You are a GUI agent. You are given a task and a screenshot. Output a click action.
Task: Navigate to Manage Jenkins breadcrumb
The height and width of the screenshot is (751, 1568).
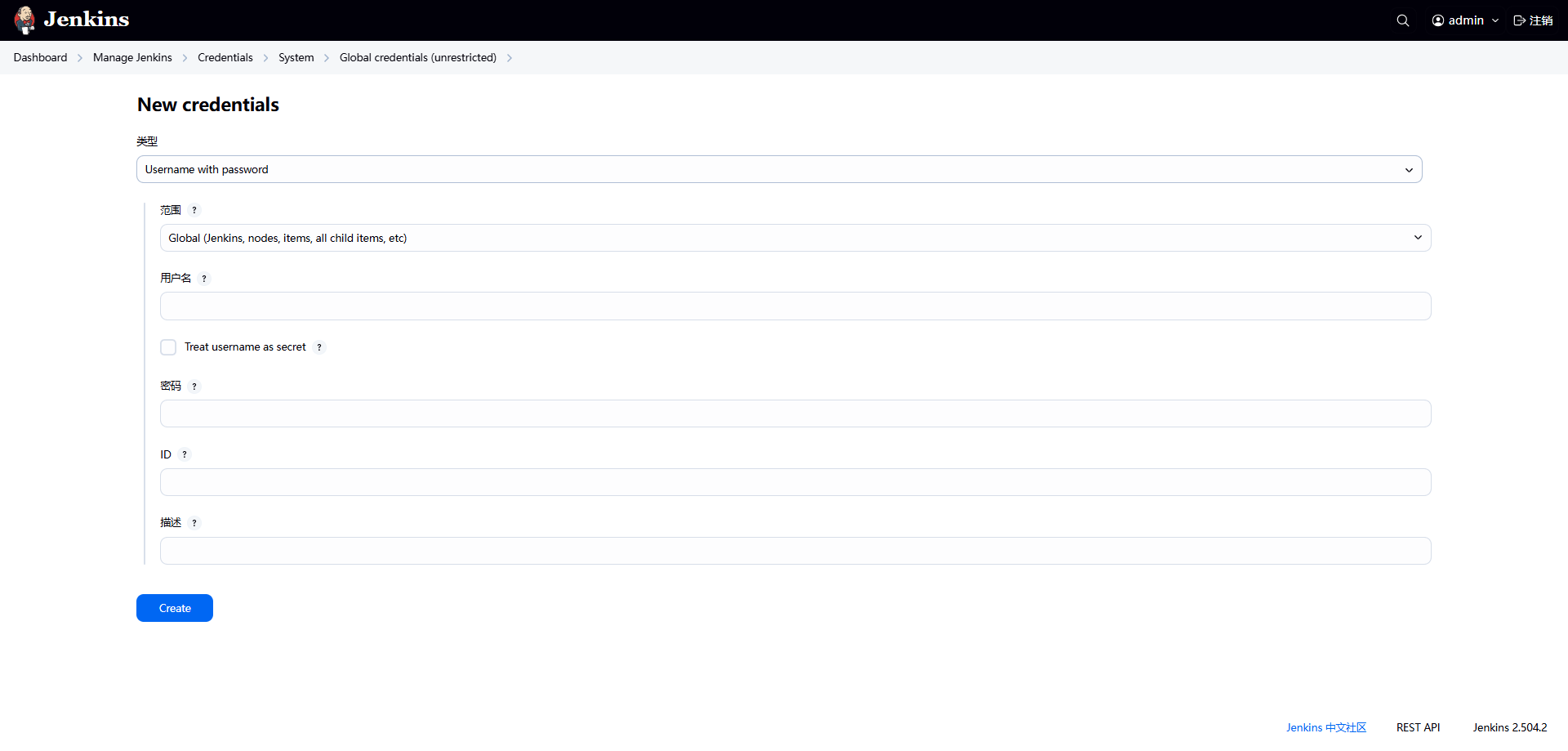[132, 57]
